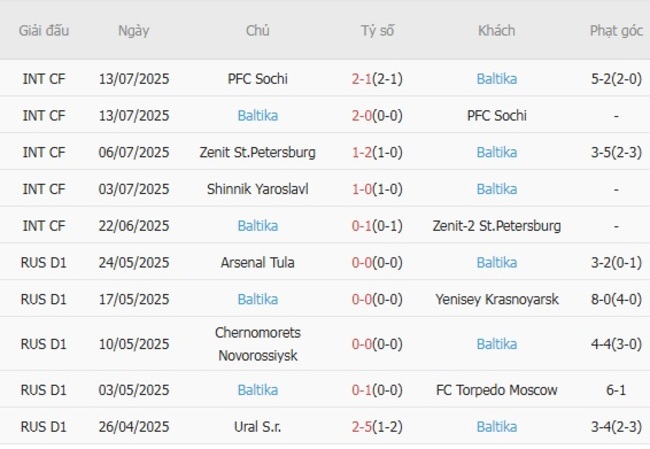650x449 pixels.
Task: Click the "Giải đấu" column header
Action: pyautogui.click(x=44, y=31)
